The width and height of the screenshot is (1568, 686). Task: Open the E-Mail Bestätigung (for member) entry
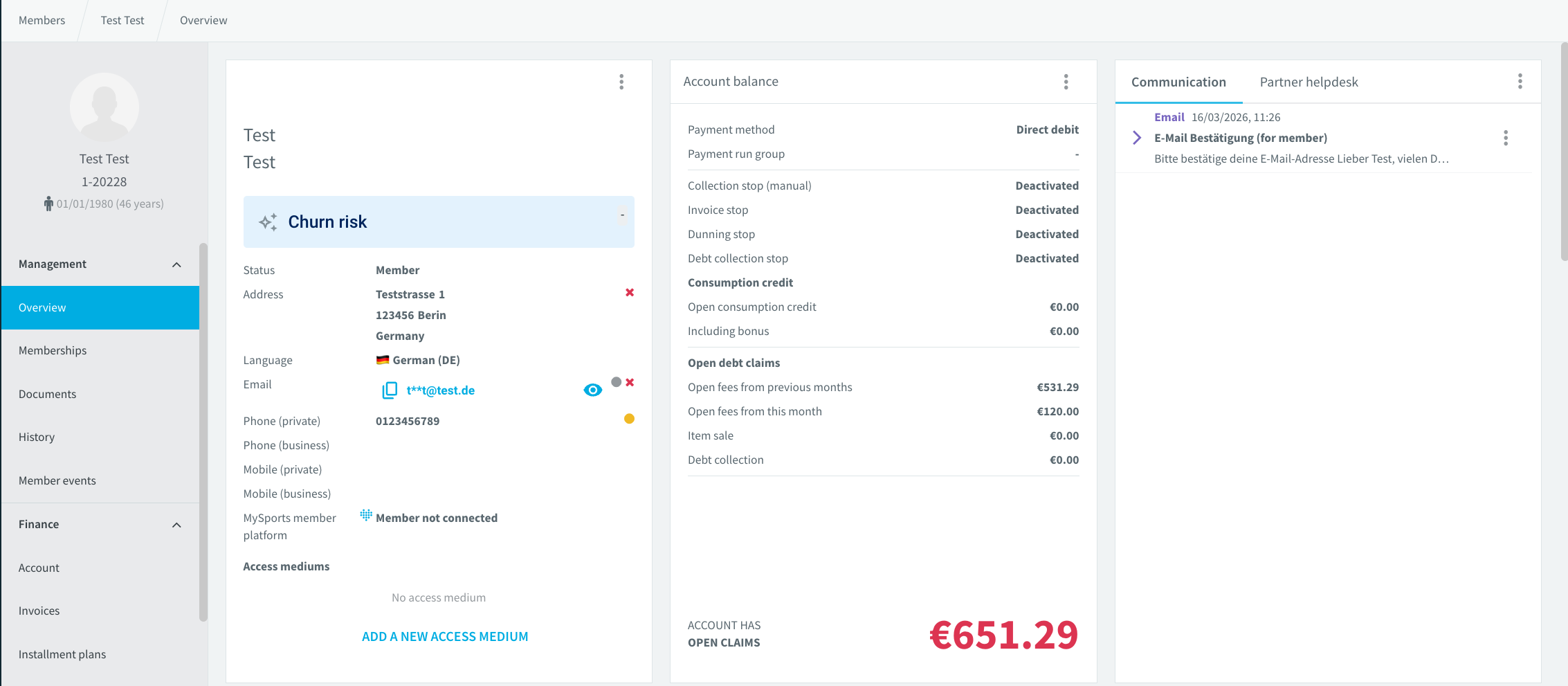coord(1241,138)
